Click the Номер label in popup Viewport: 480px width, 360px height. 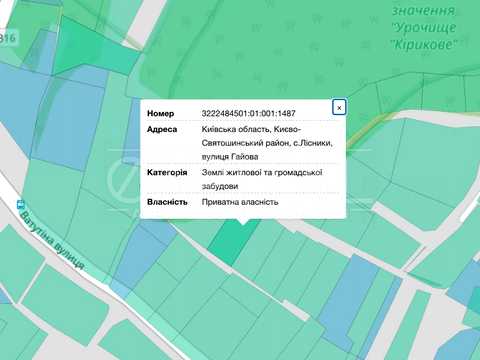(160, 113)
